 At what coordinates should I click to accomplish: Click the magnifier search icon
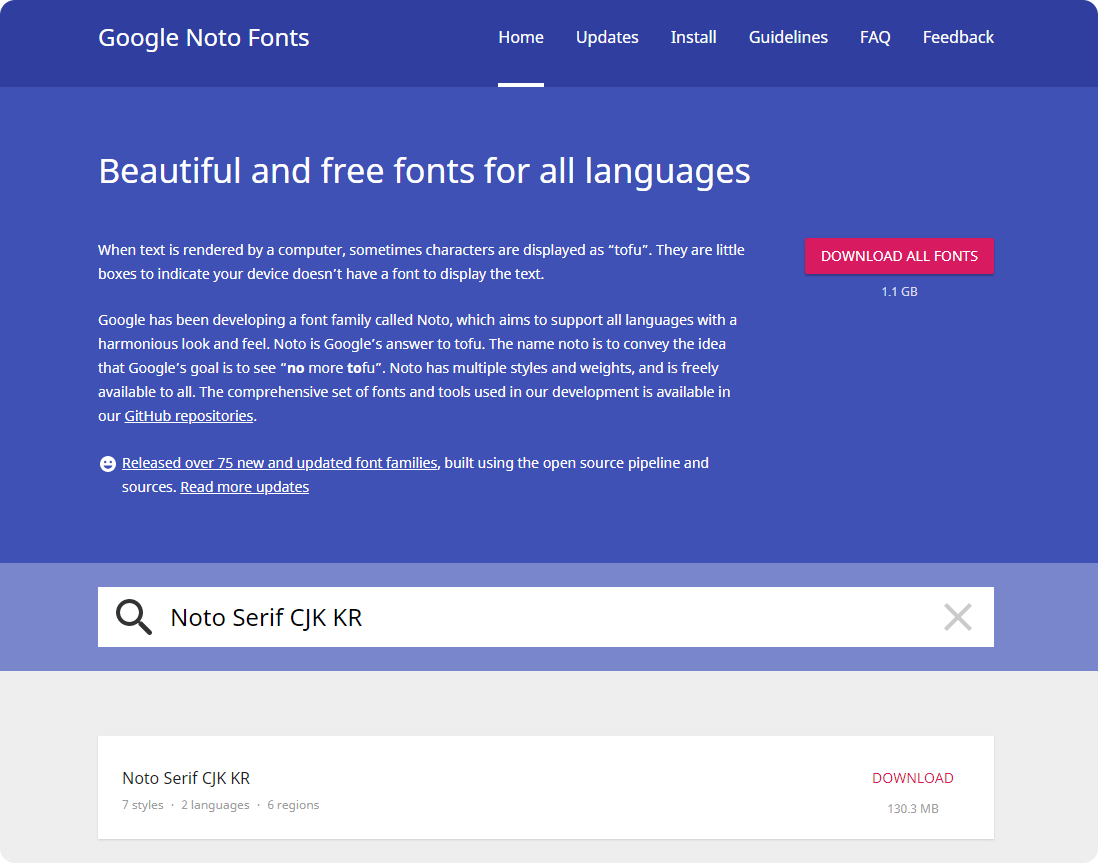click(x=134, y=617)
